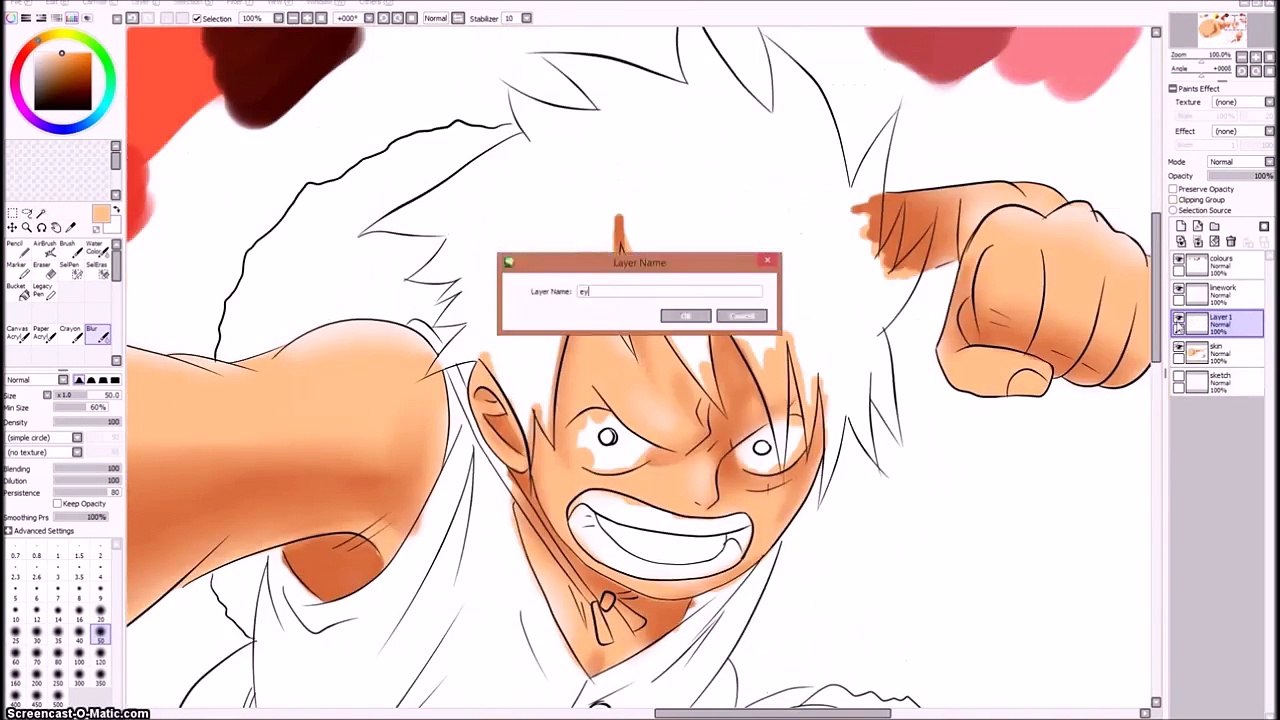Screen dimensions: 1280x720
Task: Toggle Keep Opacity checkbox
Action: 58,504
